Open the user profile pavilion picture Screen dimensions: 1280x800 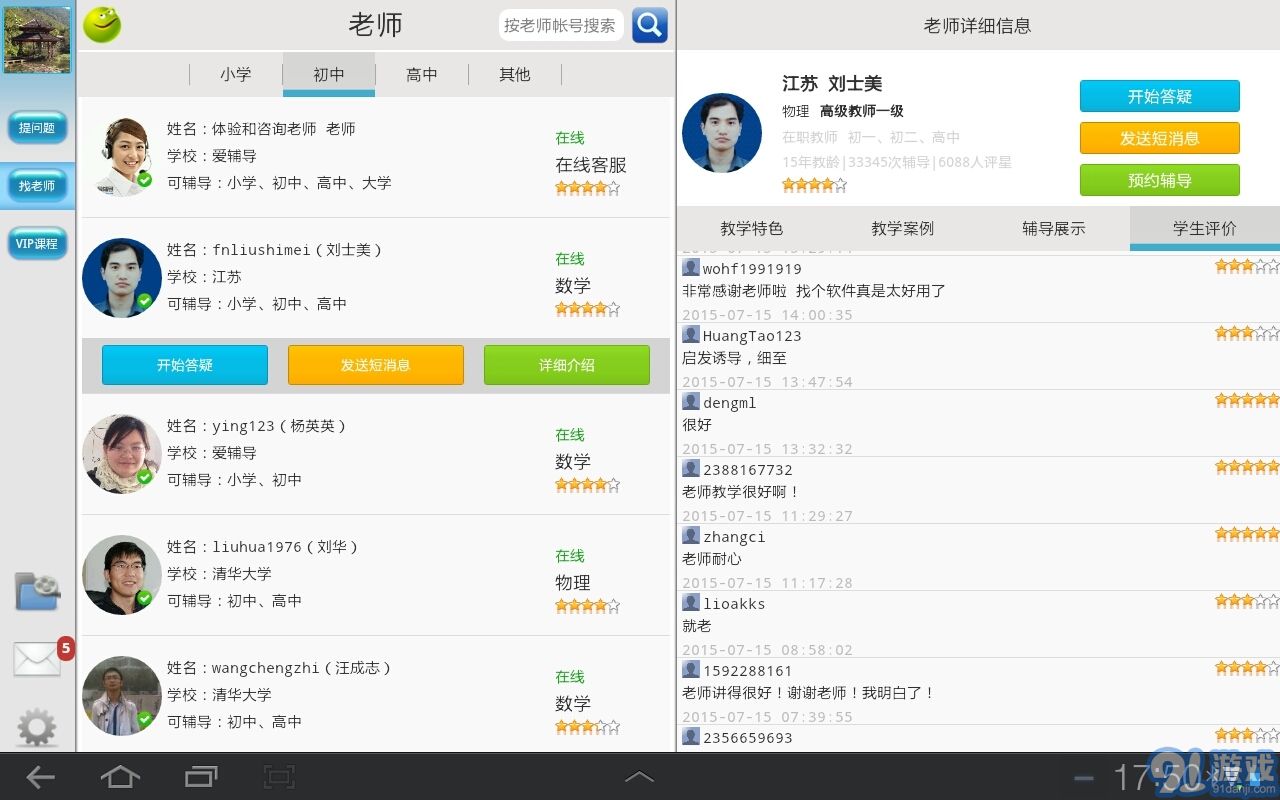(x=37, y=40)
